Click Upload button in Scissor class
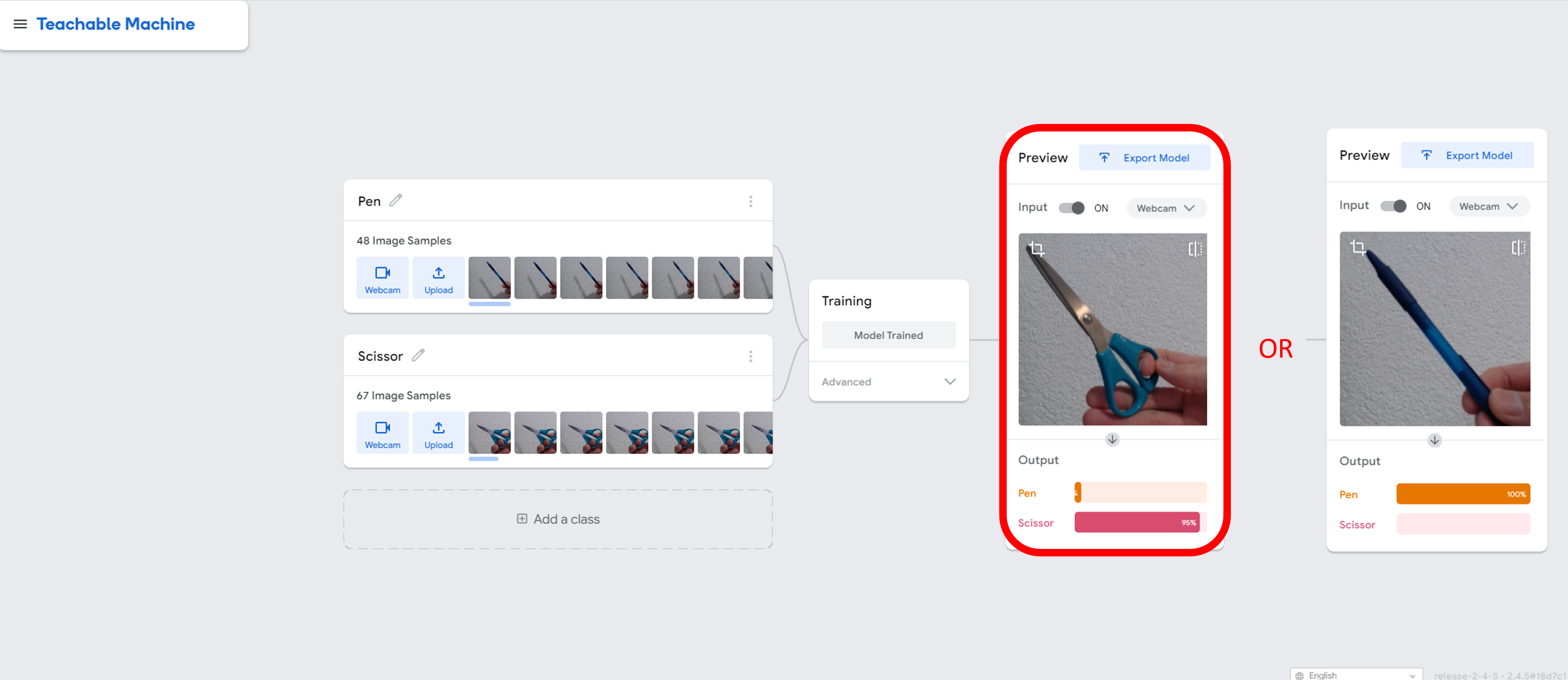The image size is (1568, 680). tap(438, 433)
